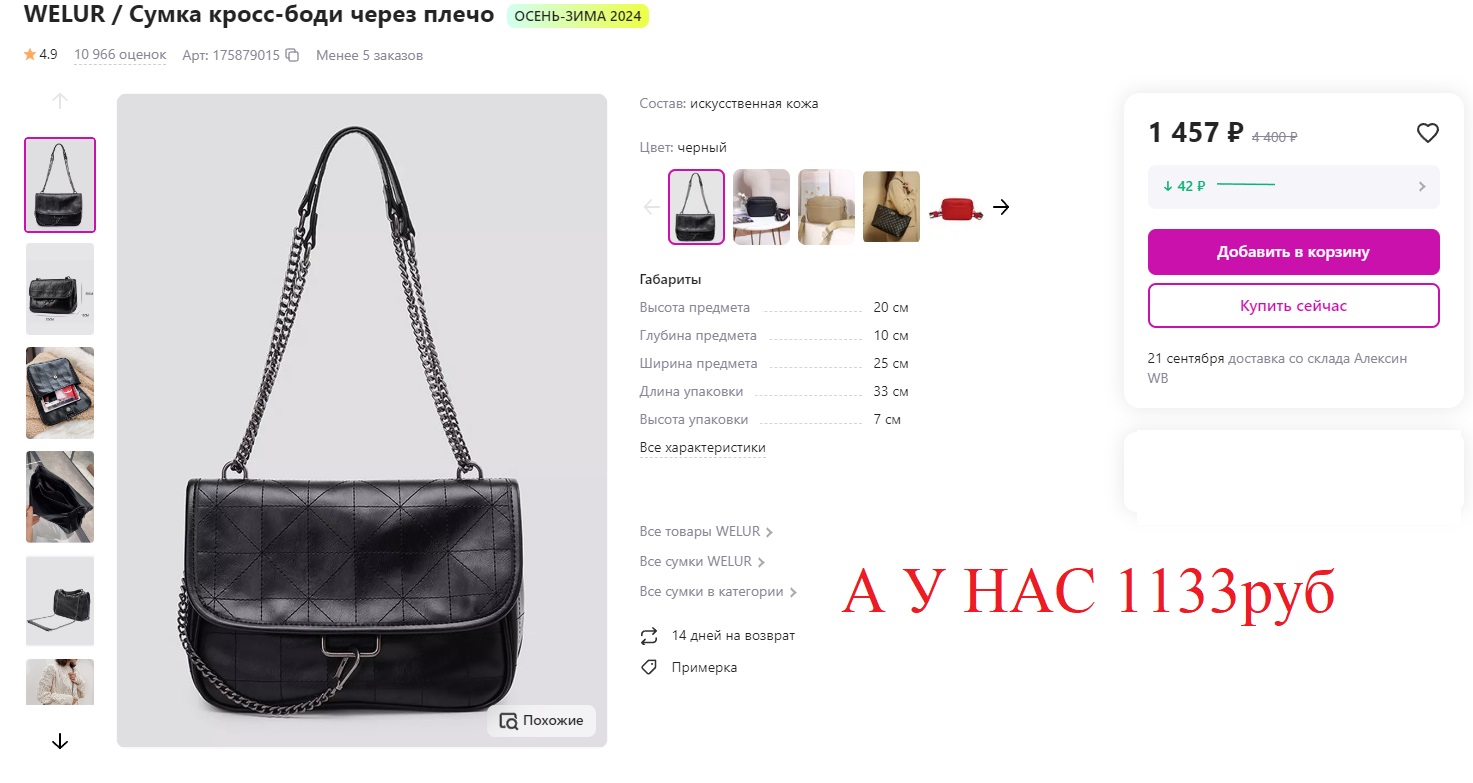Show previous colors with left arrow
Screen dimensions: 1473x783
652,207
